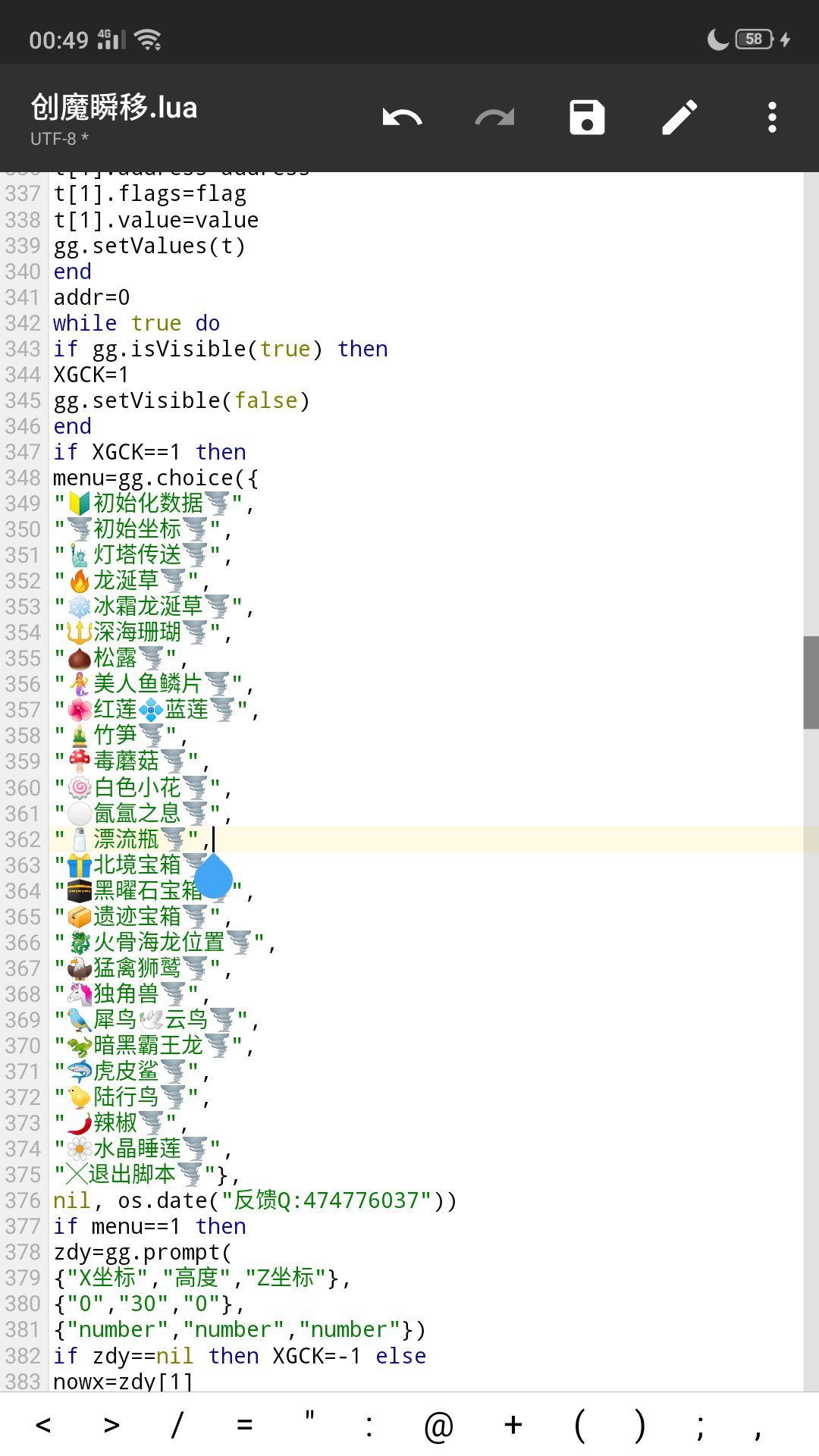819x1456 pixels.
Task: Tap the gg.setValues(t) line
Action: [149, 246]
